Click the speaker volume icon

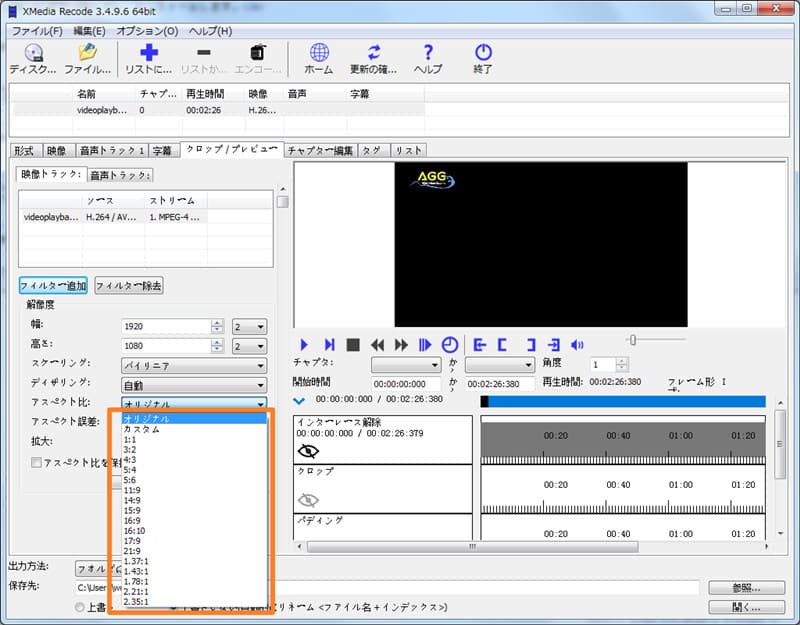(577, 345)
